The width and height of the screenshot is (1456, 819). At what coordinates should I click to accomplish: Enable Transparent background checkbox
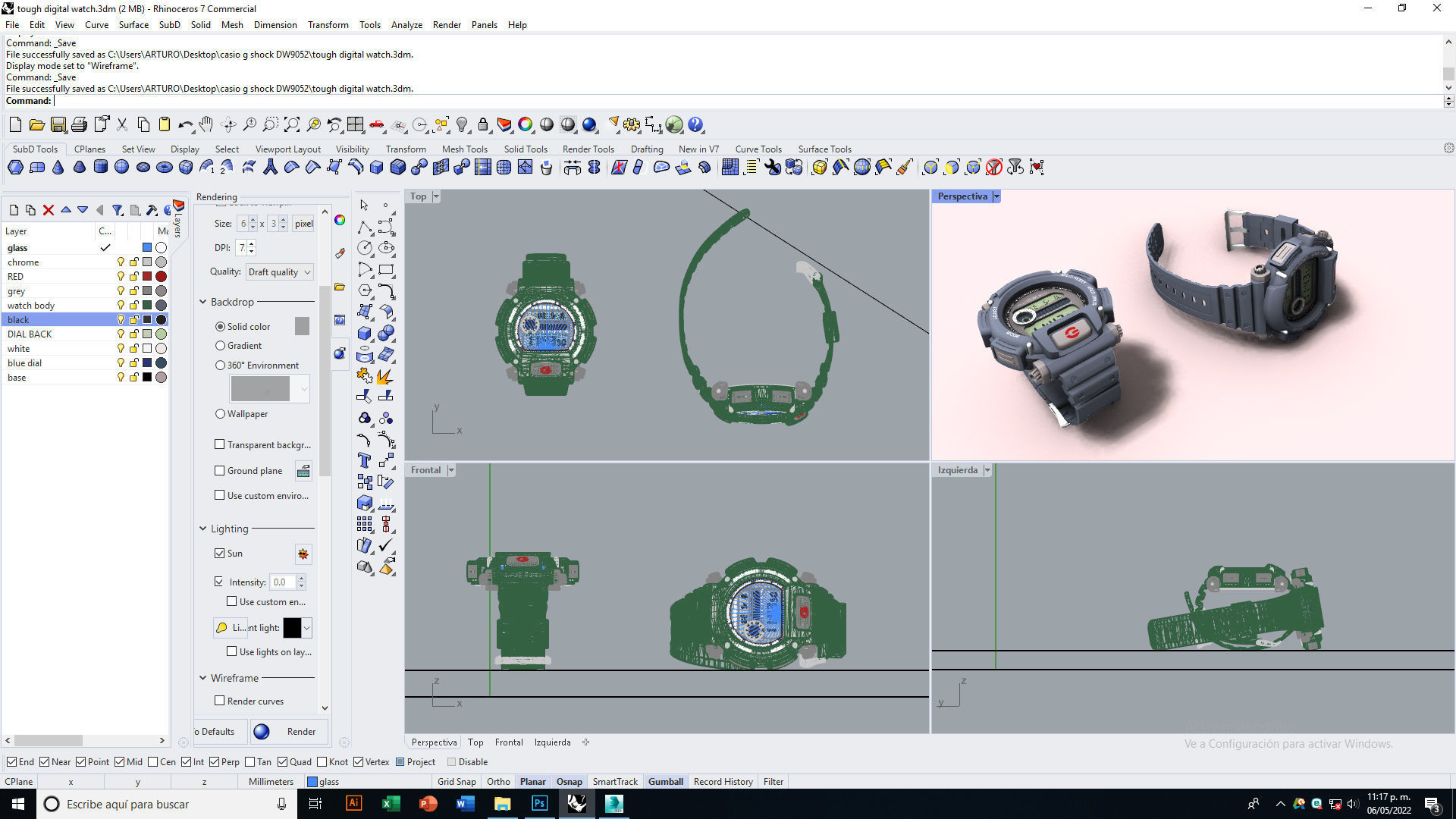coord(220,444)
